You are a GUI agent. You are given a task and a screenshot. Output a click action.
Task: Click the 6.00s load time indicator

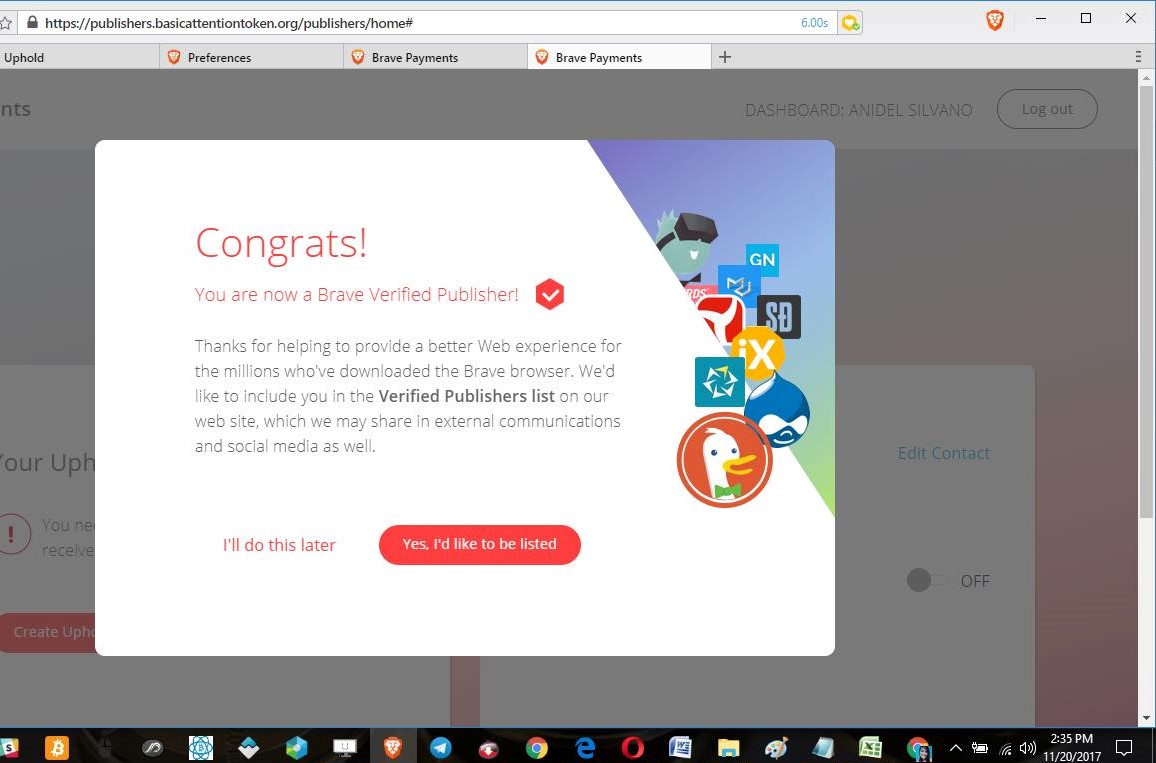click(814, 23)
